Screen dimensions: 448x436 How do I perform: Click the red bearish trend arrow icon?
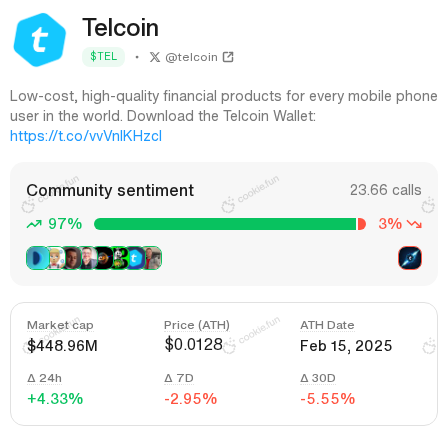pos(414,224)
